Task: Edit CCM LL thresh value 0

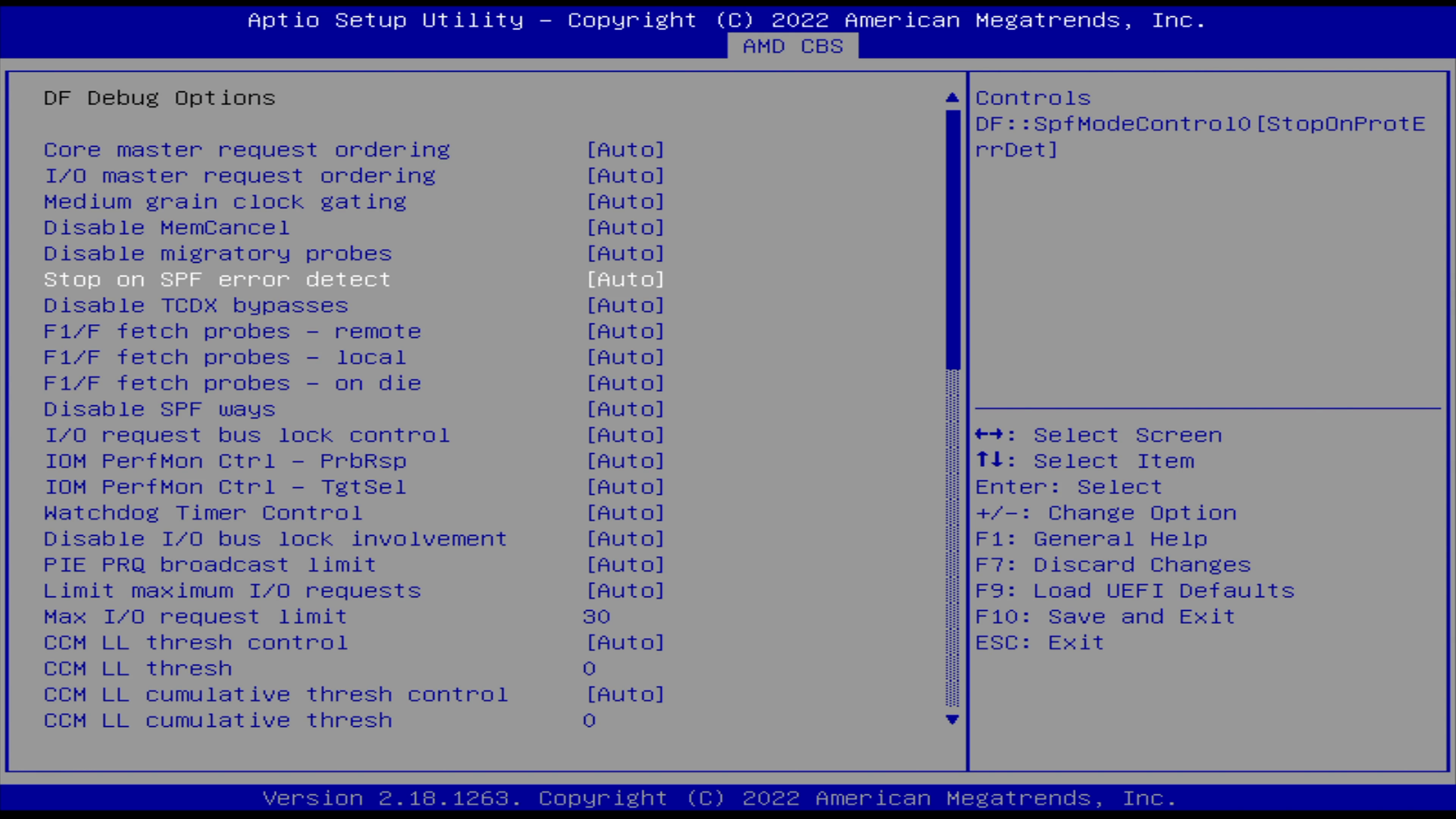Action: pos(590,670)
